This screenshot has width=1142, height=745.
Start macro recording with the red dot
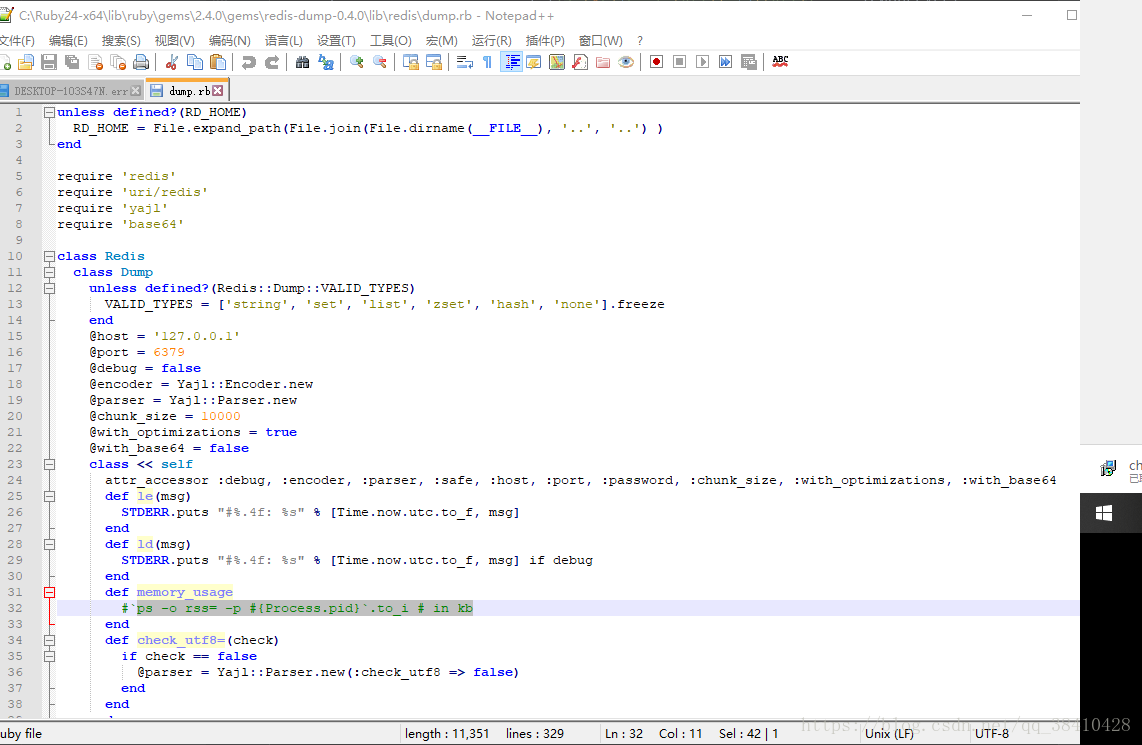click(656, 62)
